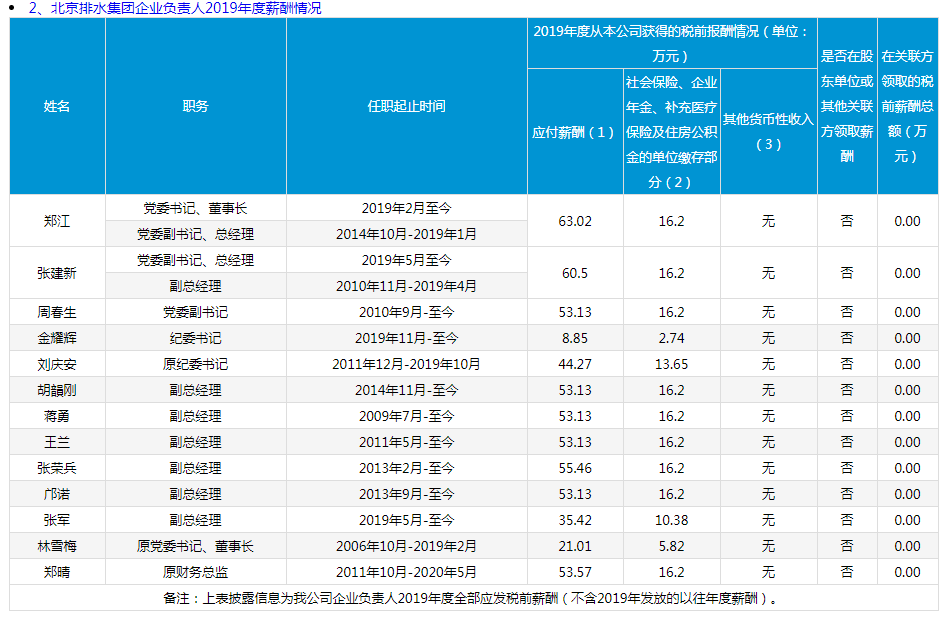Click the salary value 63.02
948x620 pixels.
pos(575,221)
